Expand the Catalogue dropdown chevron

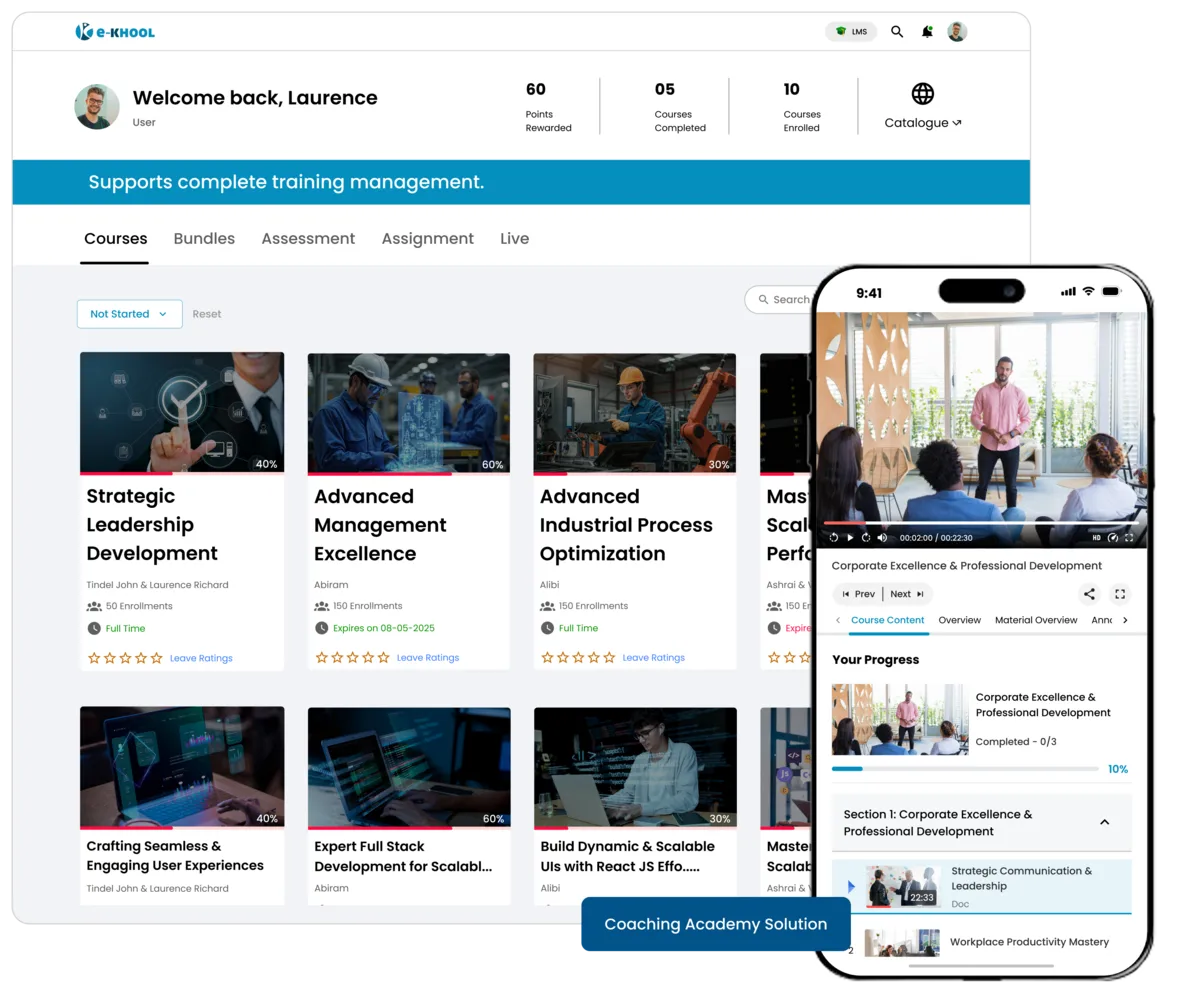(956, 123)
